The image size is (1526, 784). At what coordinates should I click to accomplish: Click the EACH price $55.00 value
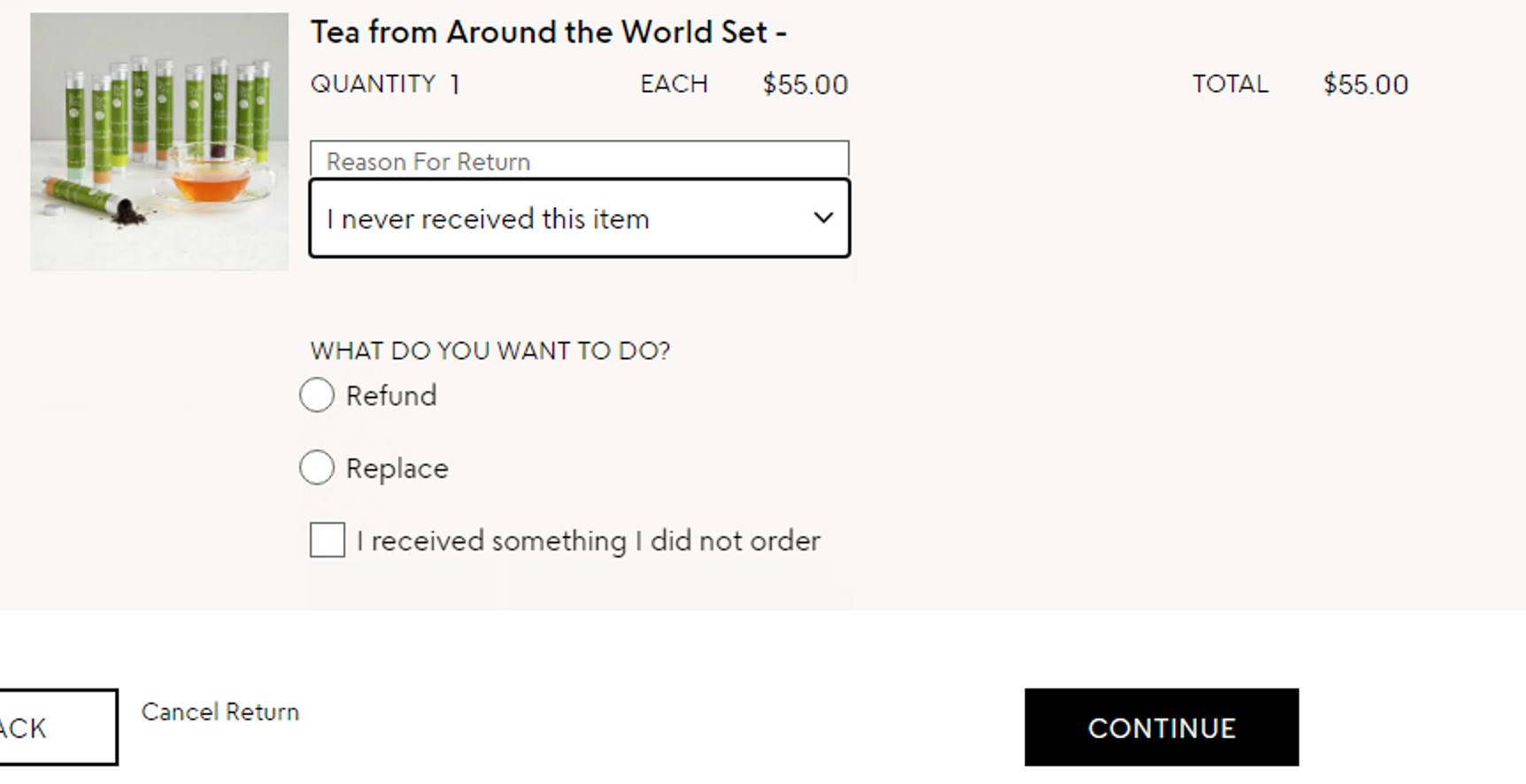[x=805, y=85]
